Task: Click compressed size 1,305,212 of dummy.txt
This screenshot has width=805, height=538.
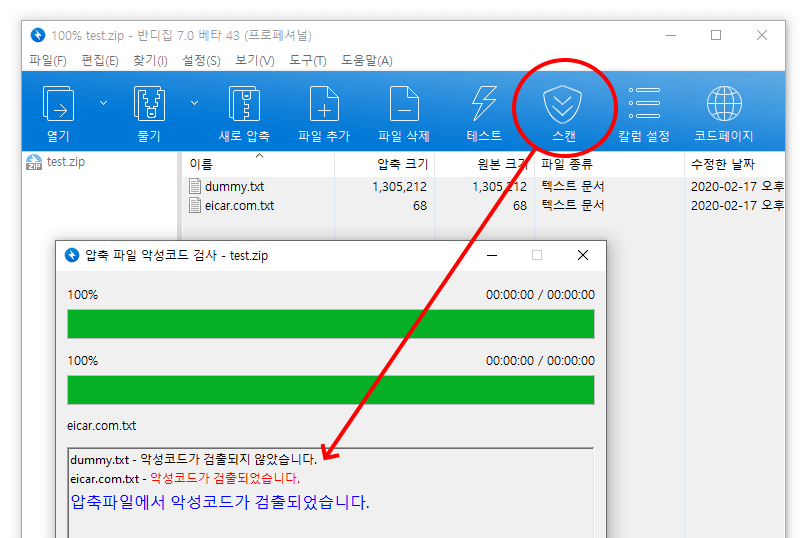Action: click(x=399, y=186)
